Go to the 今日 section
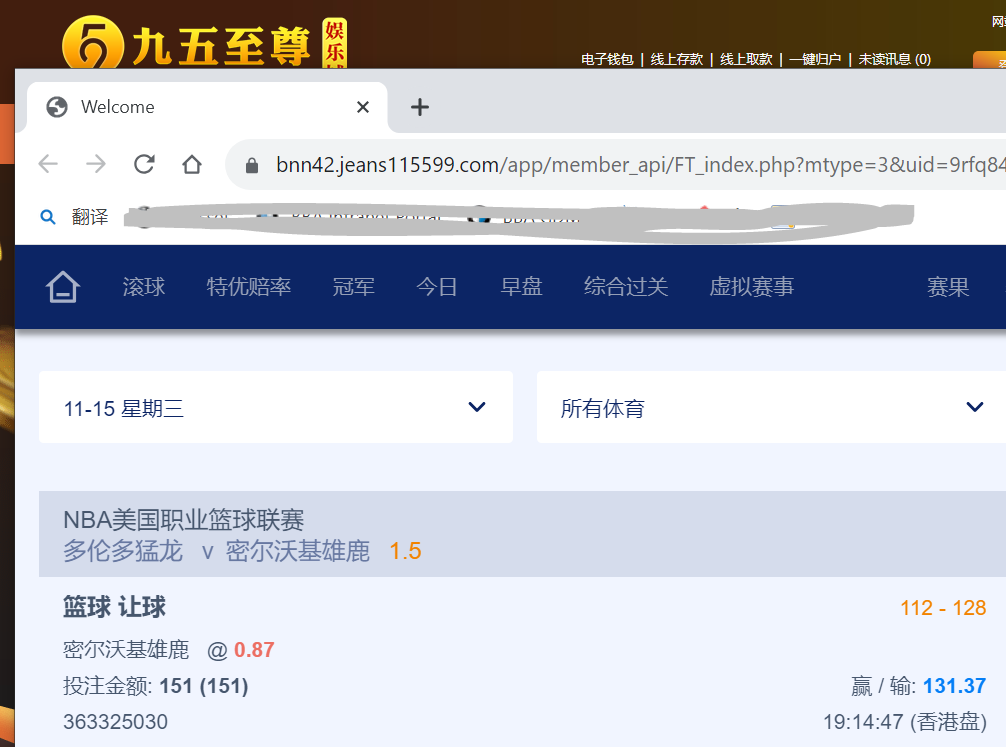Screen dimensions: 1006x747 [437, 288]
